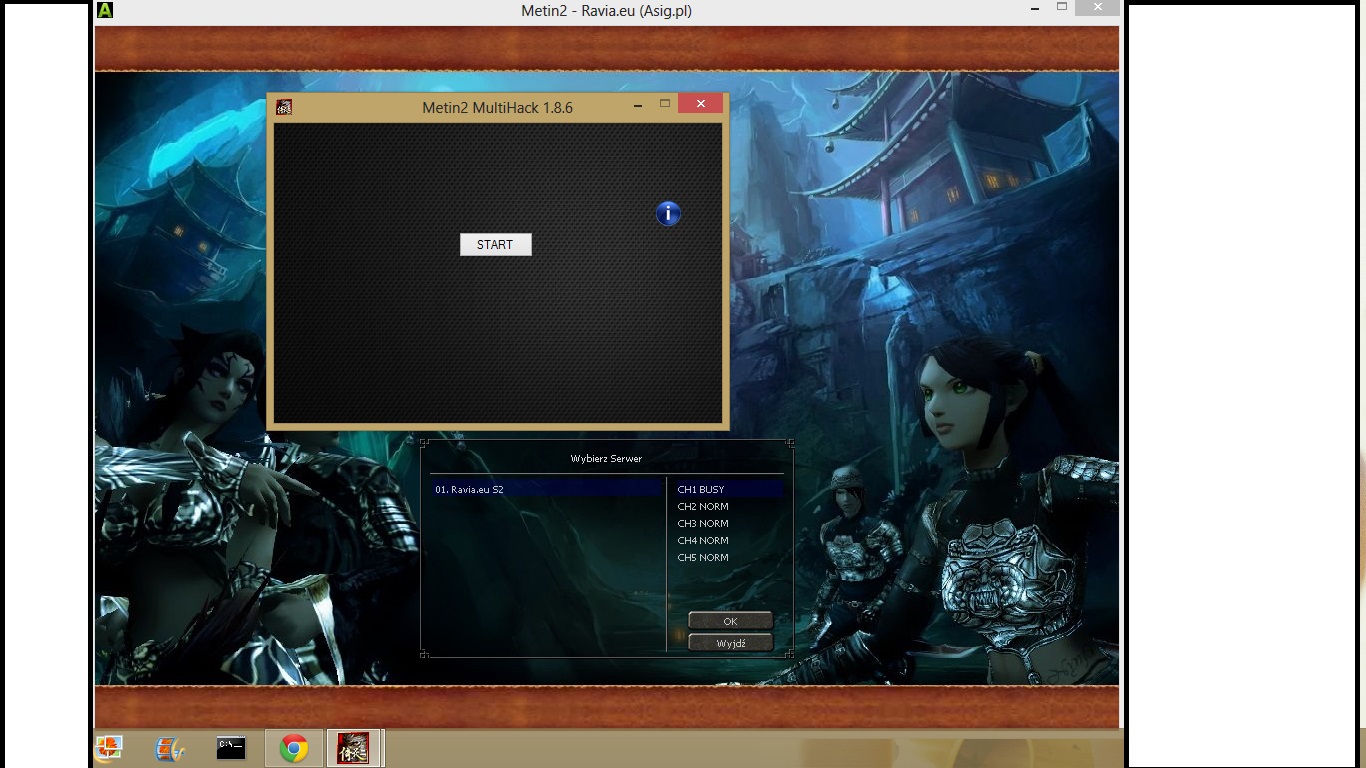Close the Metin2 - Ravia.eu game window

click(1097, 8)
